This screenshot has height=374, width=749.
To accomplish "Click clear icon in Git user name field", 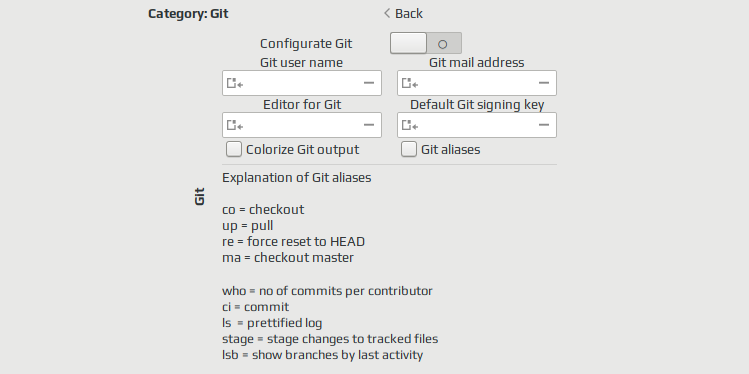I will [x=369, y=83].
